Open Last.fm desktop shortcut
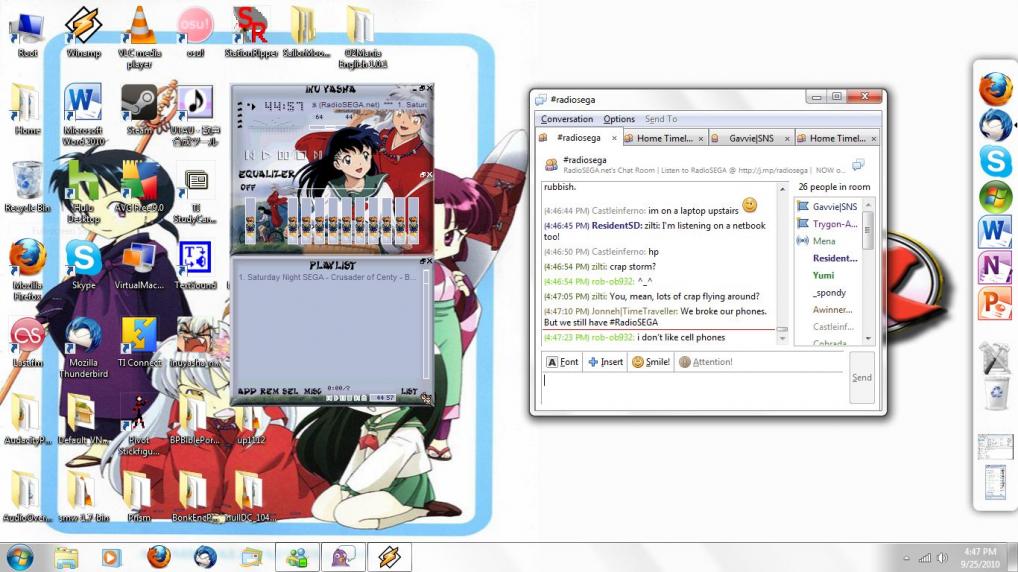Image resolution: width=1018 pixels, height=572 pixels. click(x=27, y=342)
